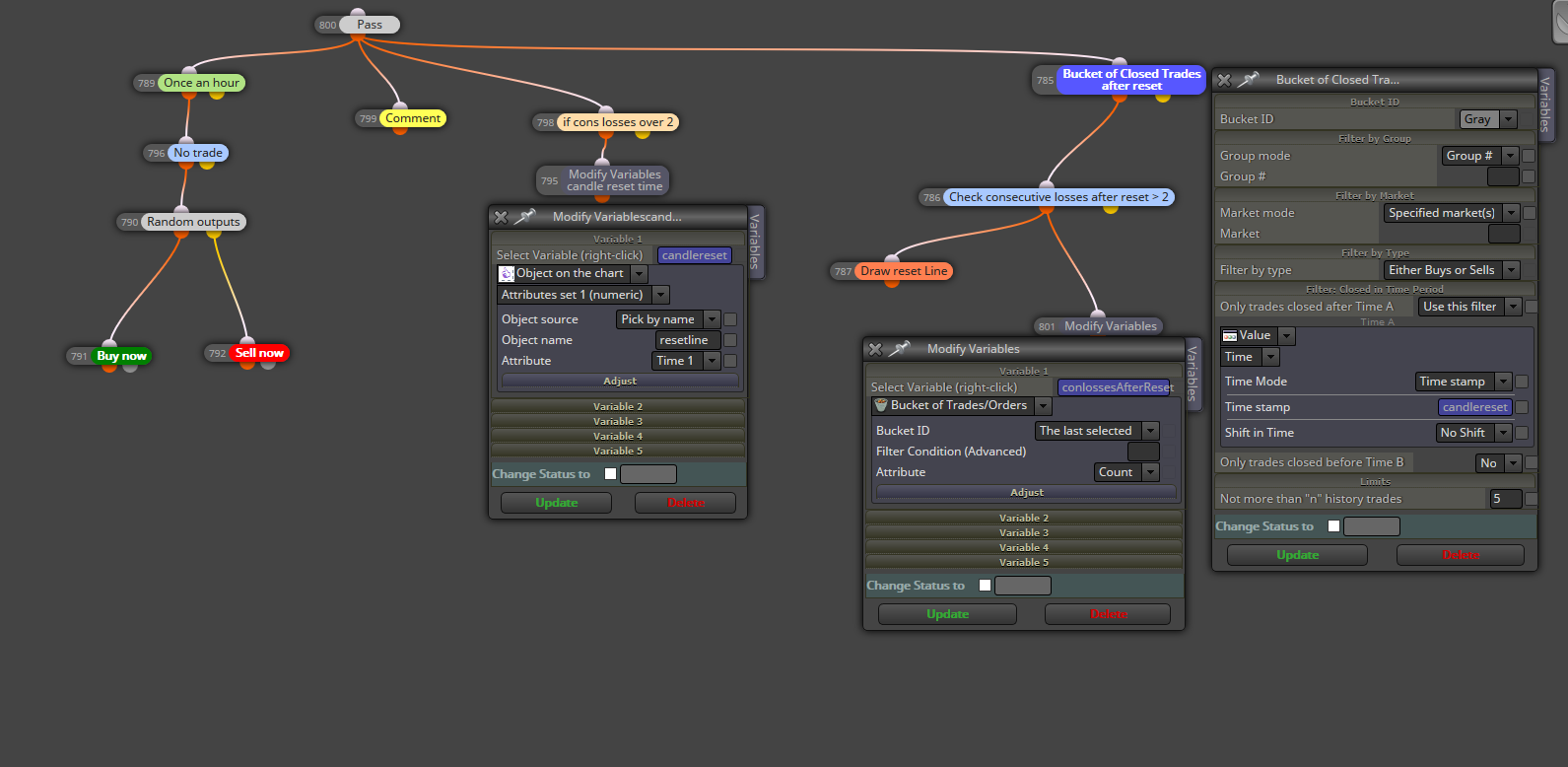Click the resetline Object name field

688,340
